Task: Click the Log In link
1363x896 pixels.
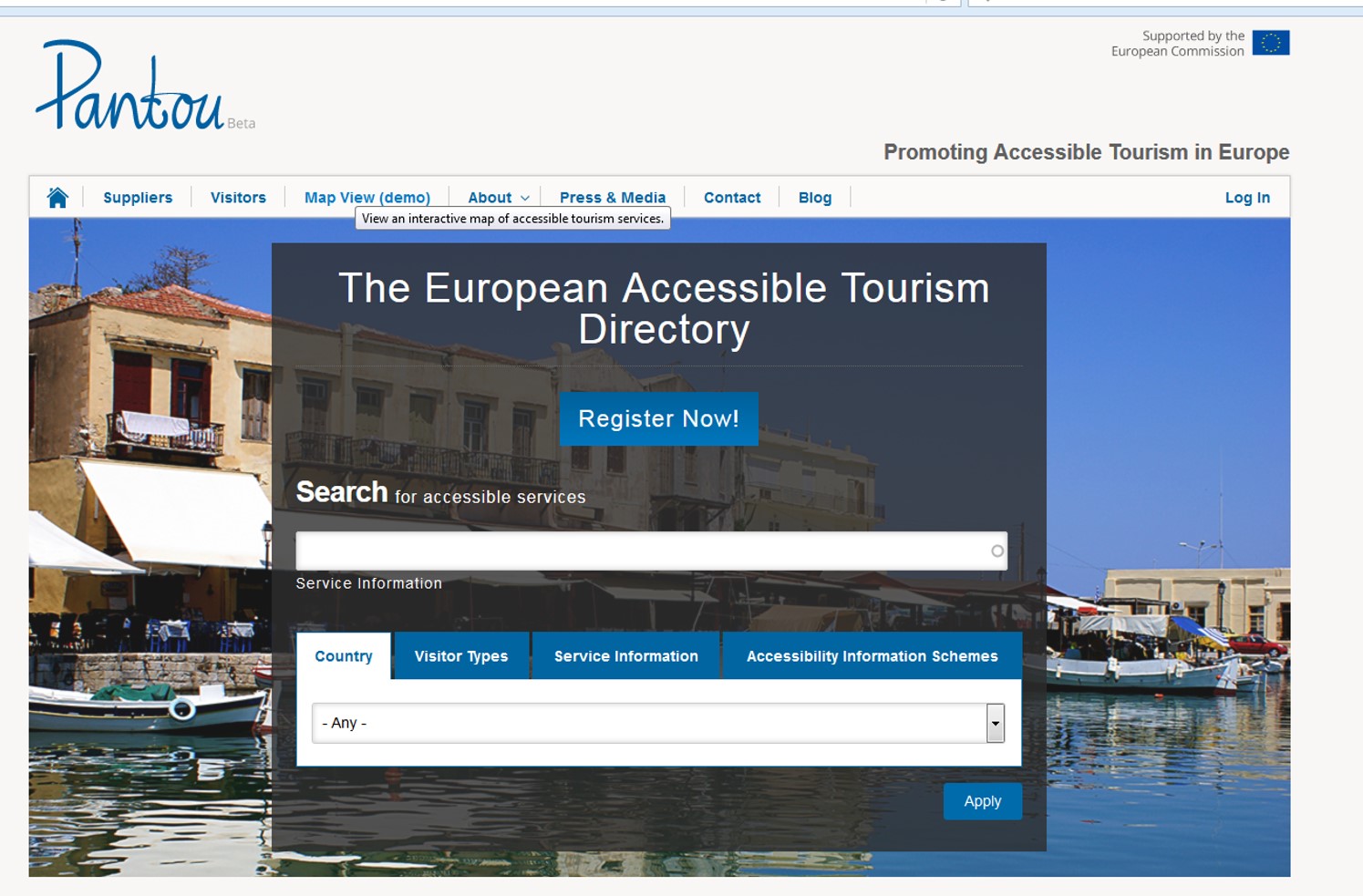Action: click(x=1247, y=198)
